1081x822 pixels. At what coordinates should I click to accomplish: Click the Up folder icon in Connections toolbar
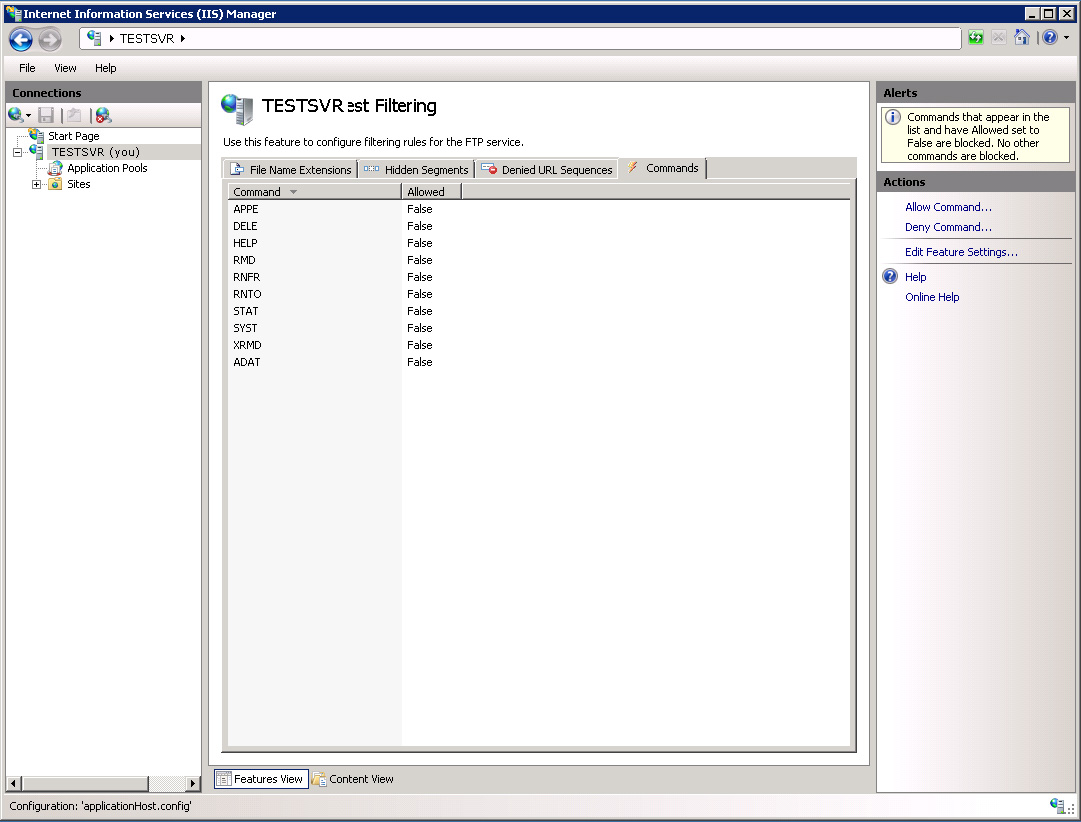point(74,115)
